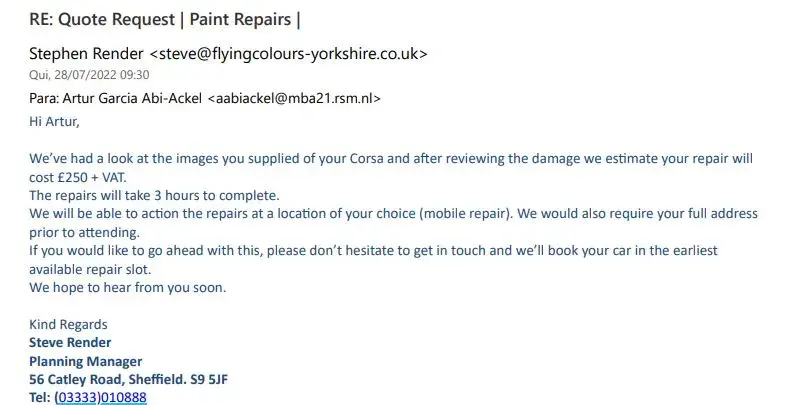Click the Kind Regards sign-off
Screen dimensions: 790x405
68,324
